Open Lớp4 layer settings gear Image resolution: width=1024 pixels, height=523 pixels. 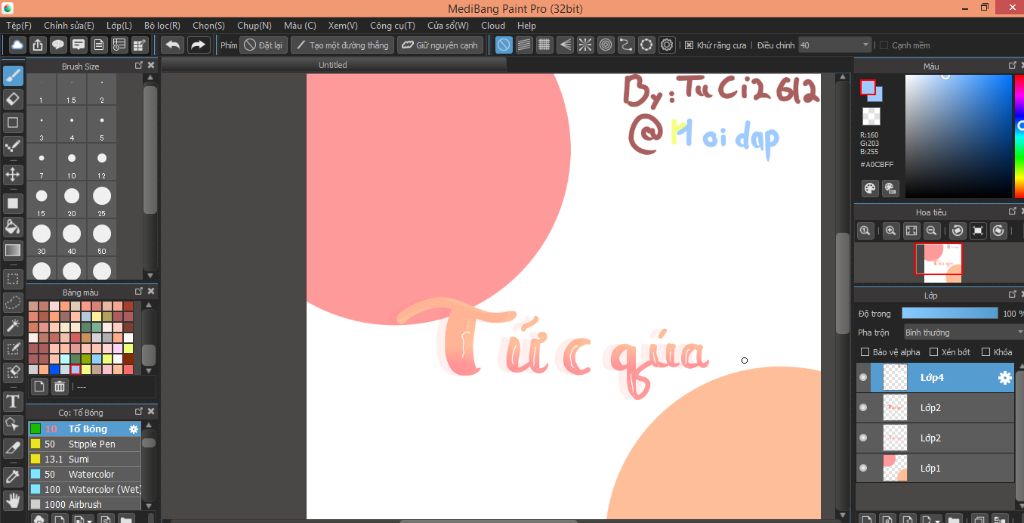coord(1004,377)
